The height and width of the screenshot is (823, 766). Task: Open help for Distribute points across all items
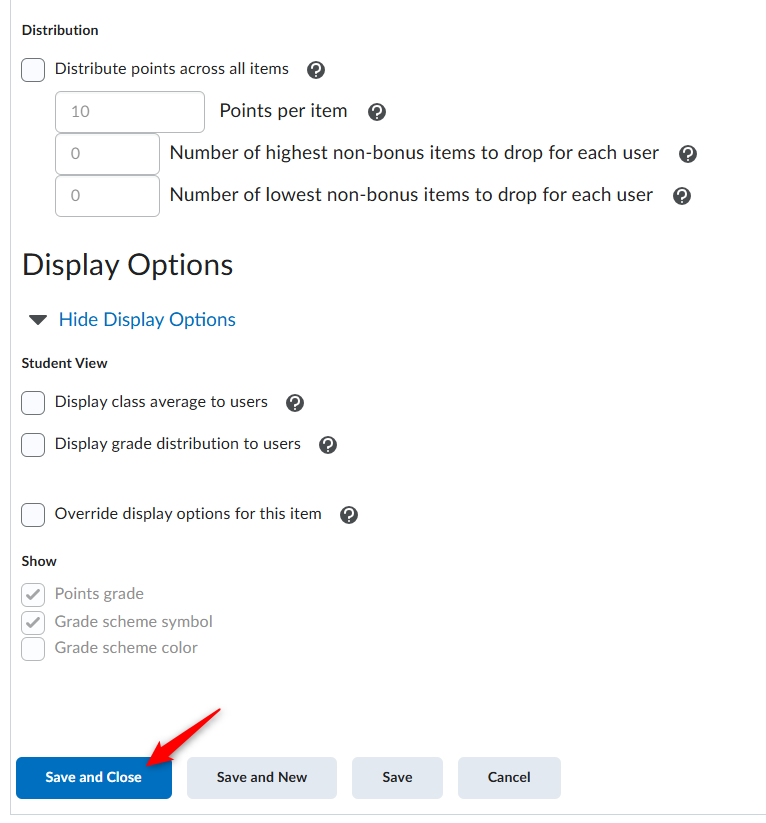coord(316,70)
